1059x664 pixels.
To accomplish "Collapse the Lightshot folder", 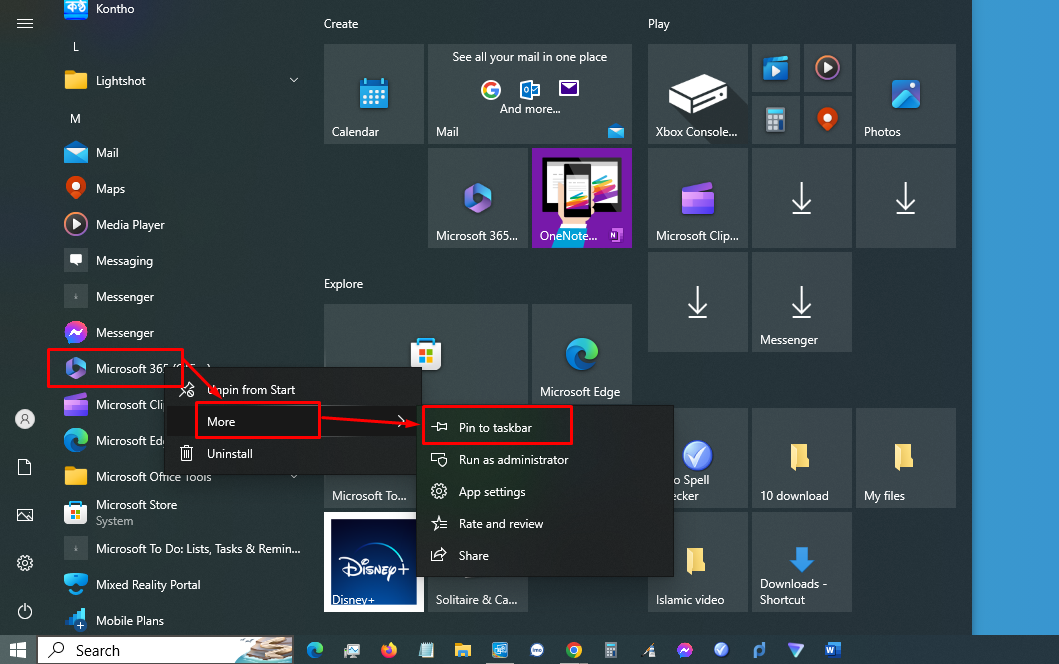I will point(293,80).
